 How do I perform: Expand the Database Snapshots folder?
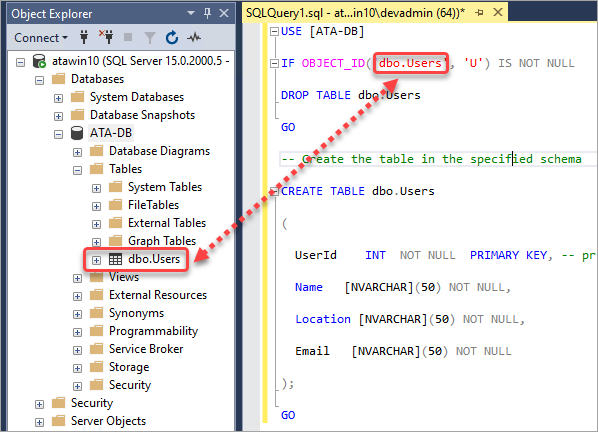click(x=58, y=116)
